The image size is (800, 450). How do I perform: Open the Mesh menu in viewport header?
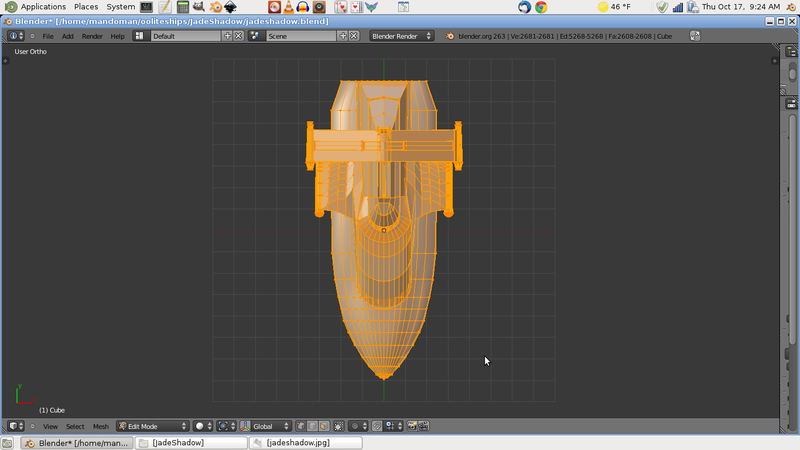coord(100,426)
